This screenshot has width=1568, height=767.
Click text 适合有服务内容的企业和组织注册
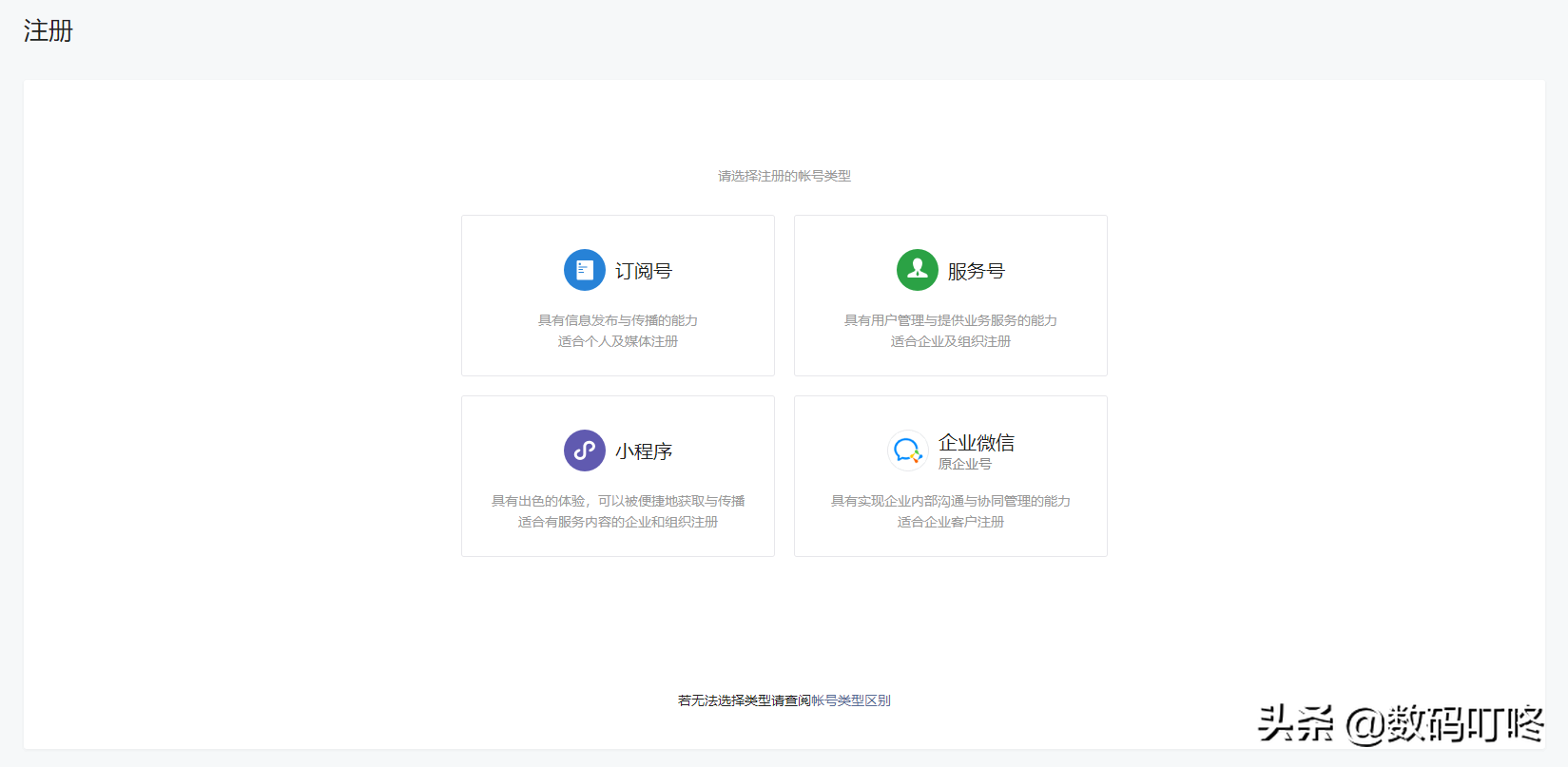pos(618,522)
